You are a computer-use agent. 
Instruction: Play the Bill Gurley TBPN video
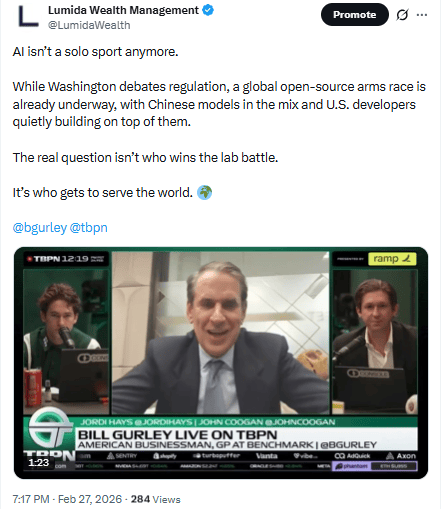(x=221, y=363)
